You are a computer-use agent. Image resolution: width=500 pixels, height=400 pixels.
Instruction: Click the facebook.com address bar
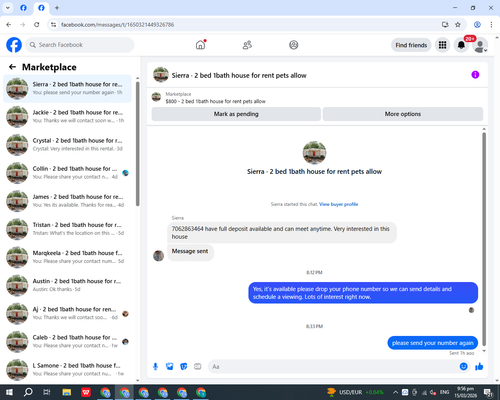247,25
